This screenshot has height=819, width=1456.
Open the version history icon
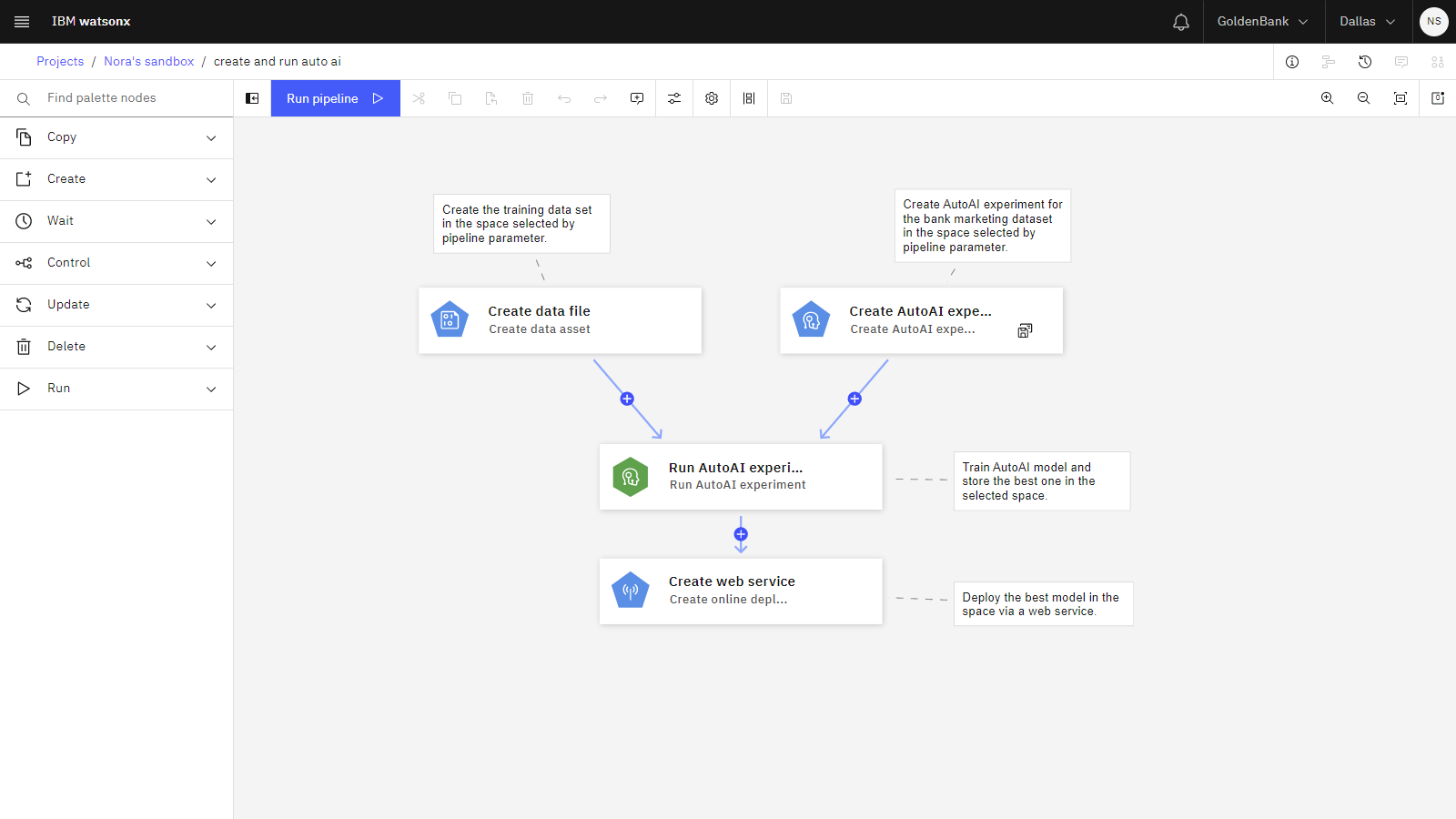(1365, 62)
